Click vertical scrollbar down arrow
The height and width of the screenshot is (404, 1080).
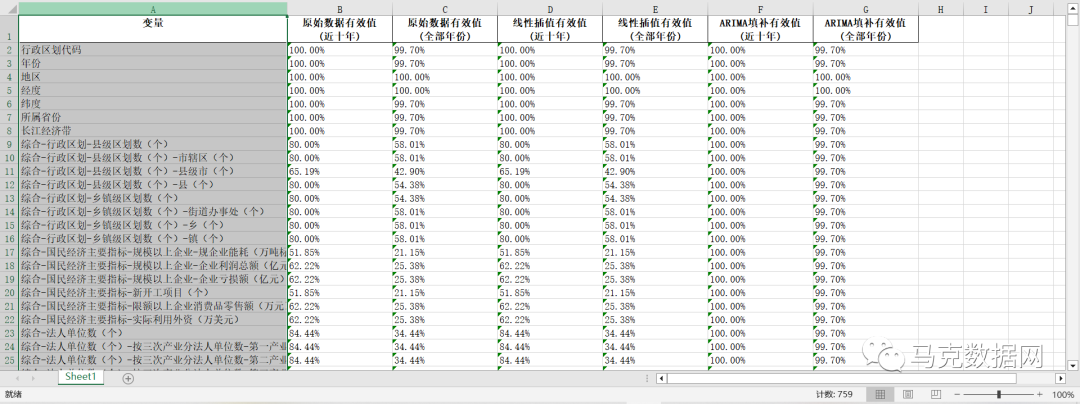(x=1074, y=364)
